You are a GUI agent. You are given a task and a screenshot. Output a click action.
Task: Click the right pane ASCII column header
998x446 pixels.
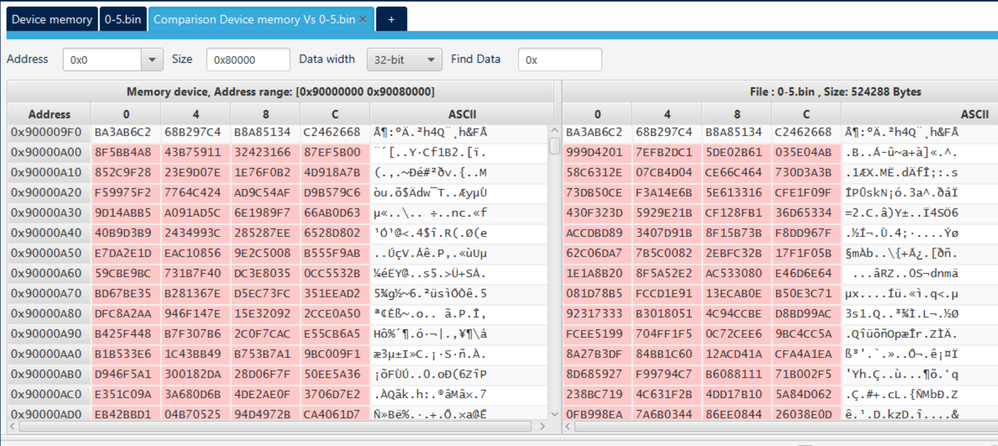(x=920, y=115)
